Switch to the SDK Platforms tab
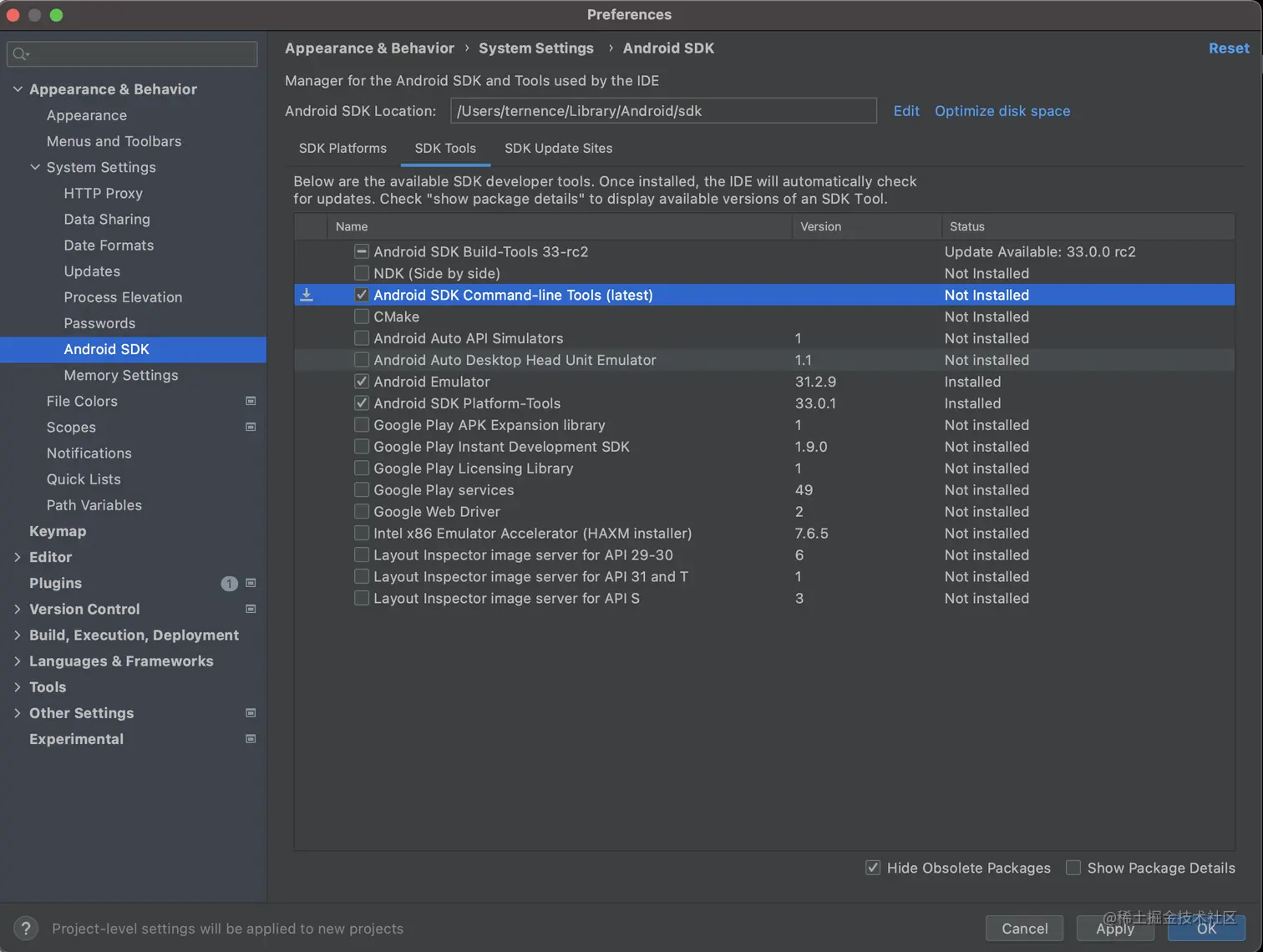The height and width of the screenshot is (952, 1263). click(342, 148)
